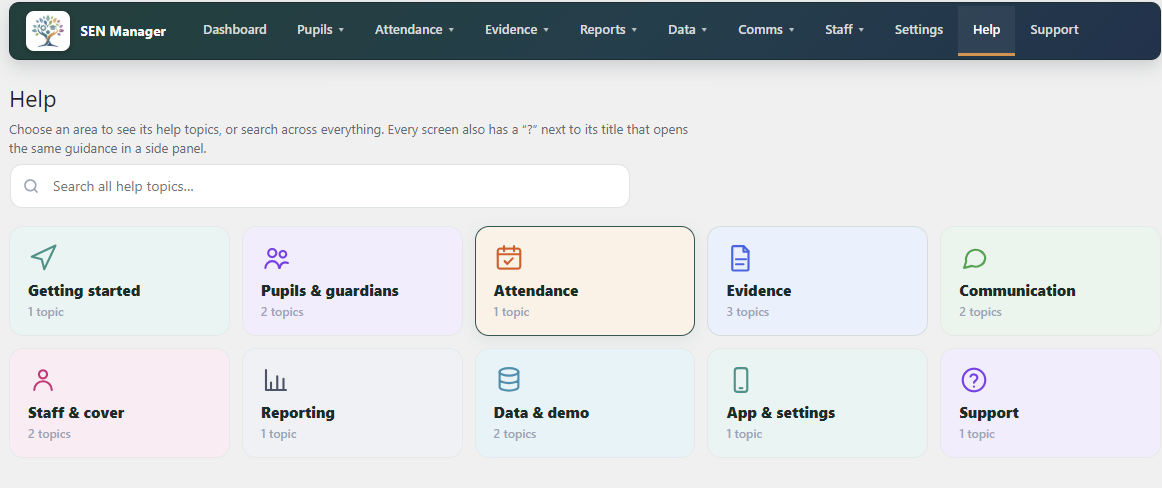Image resolution: width=1162 pixels, height=488 pixels.
Task: Click the SEN Manager brand name
Action: 123,31
